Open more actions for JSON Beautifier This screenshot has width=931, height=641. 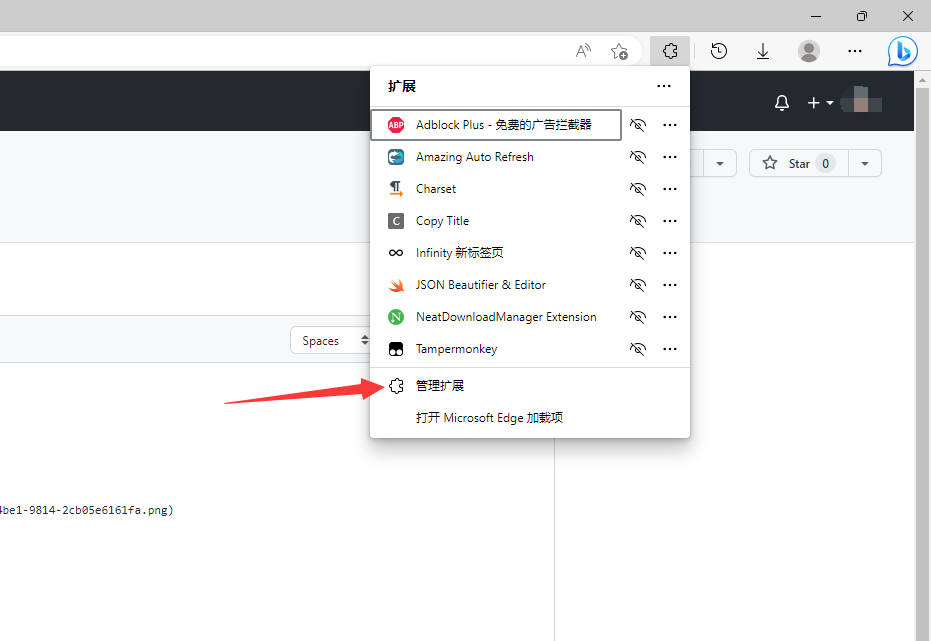click(670, 285)
